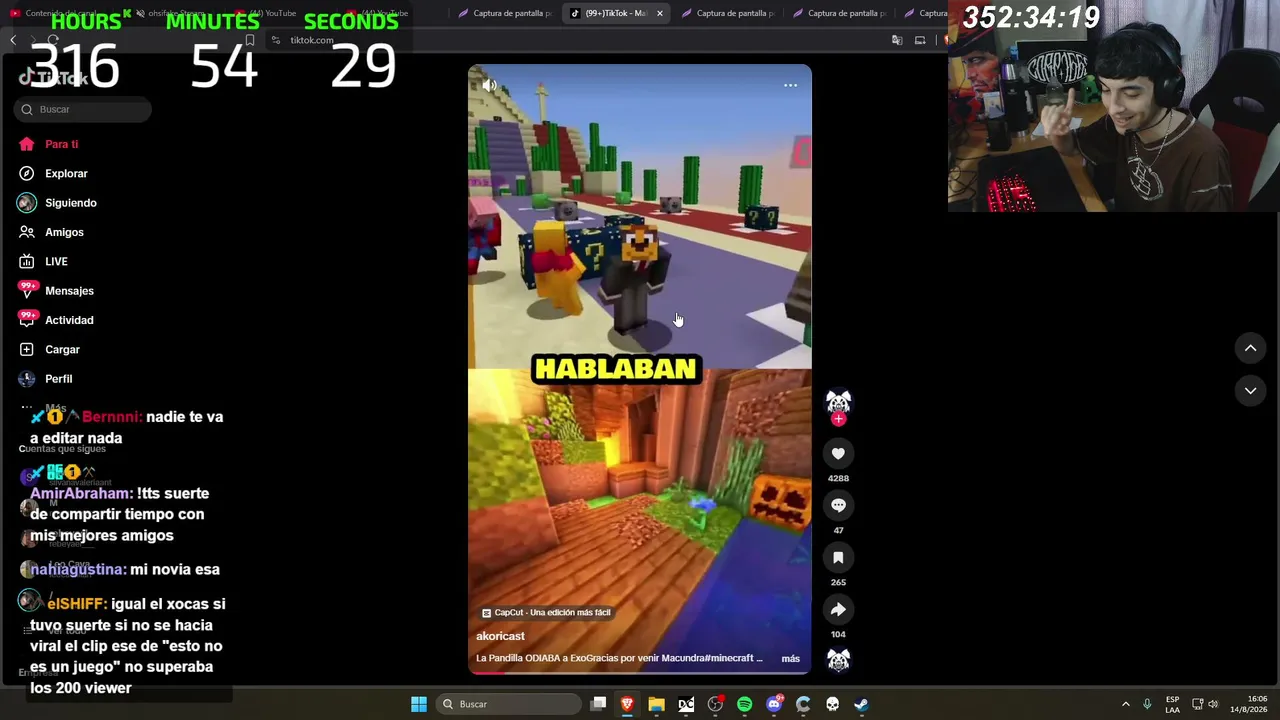Go back in the browser

(13, 40)
